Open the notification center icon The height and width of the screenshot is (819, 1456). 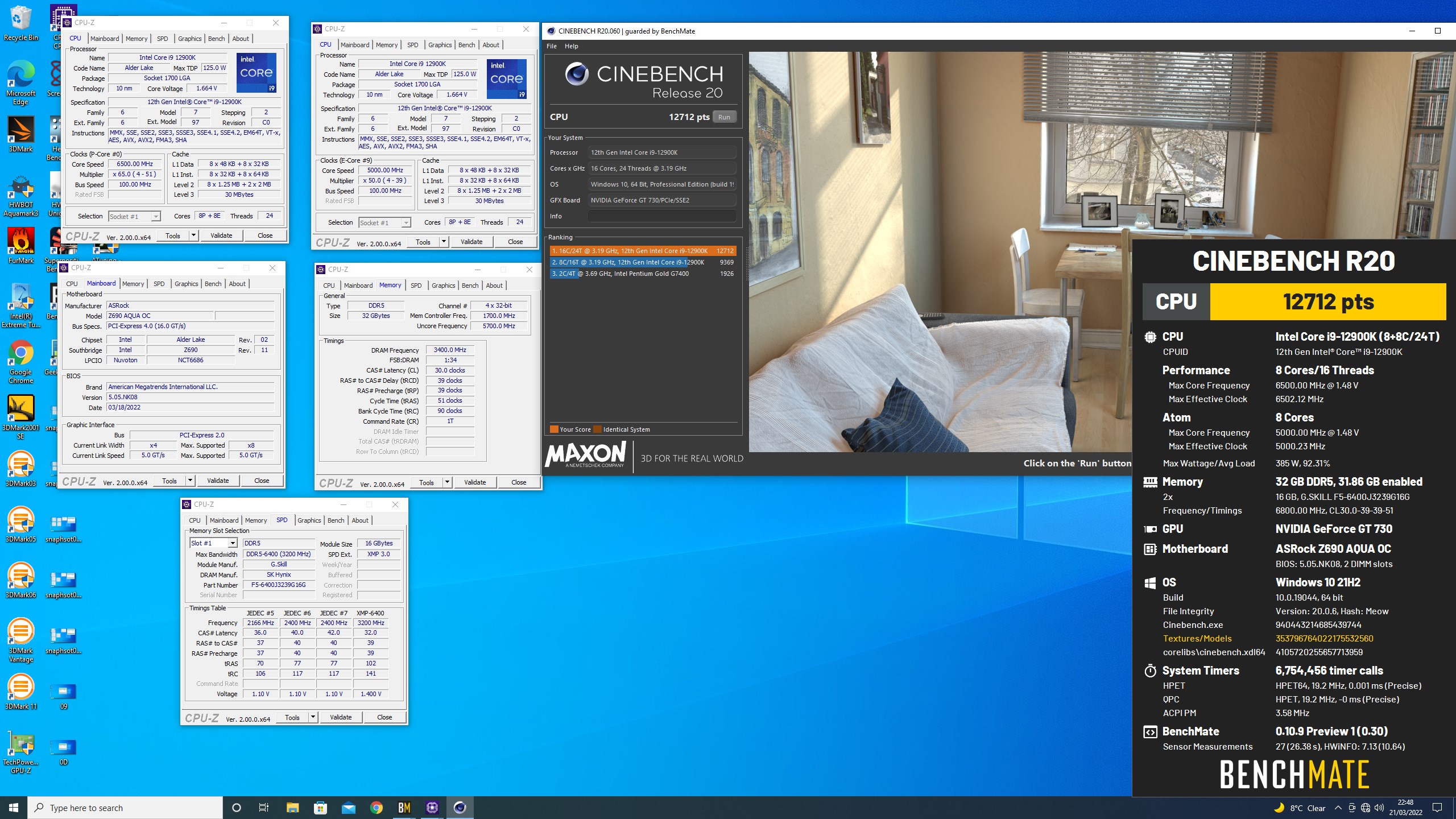[1437, 808]
